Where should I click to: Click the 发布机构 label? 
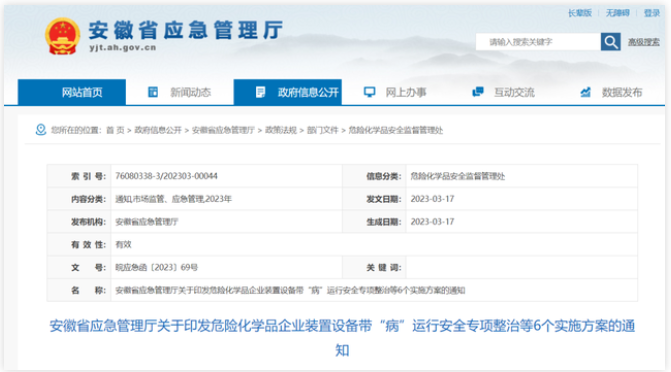[x=88, y=222]
